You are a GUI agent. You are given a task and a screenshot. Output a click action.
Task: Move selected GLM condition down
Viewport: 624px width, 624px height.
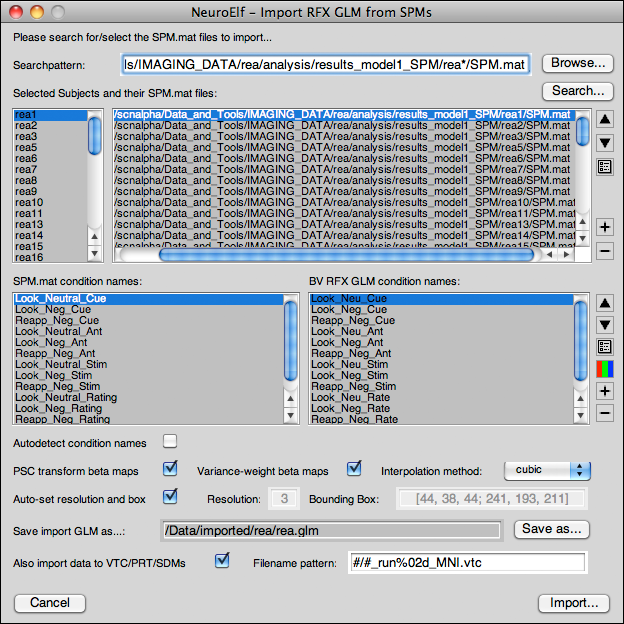(x=604, y=325)
